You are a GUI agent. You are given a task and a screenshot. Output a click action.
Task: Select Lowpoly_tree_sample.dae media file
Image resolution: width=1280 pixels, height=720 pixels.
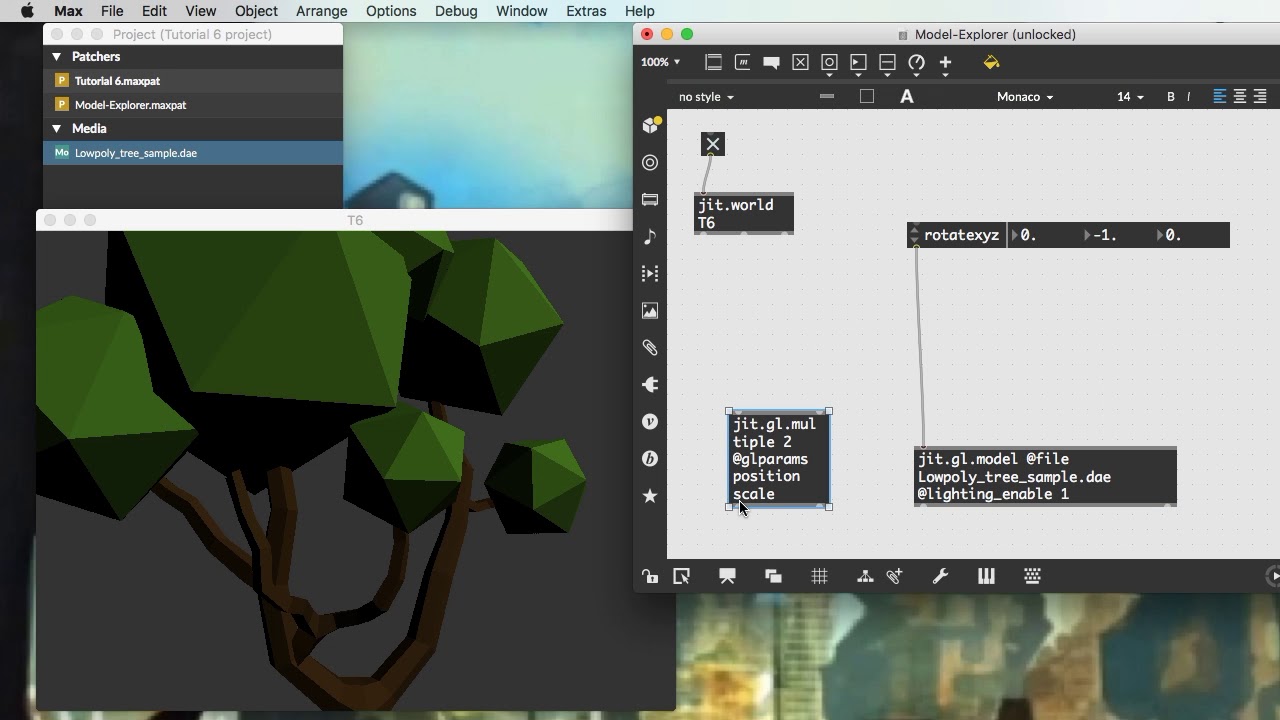click(x=193, y=153)
